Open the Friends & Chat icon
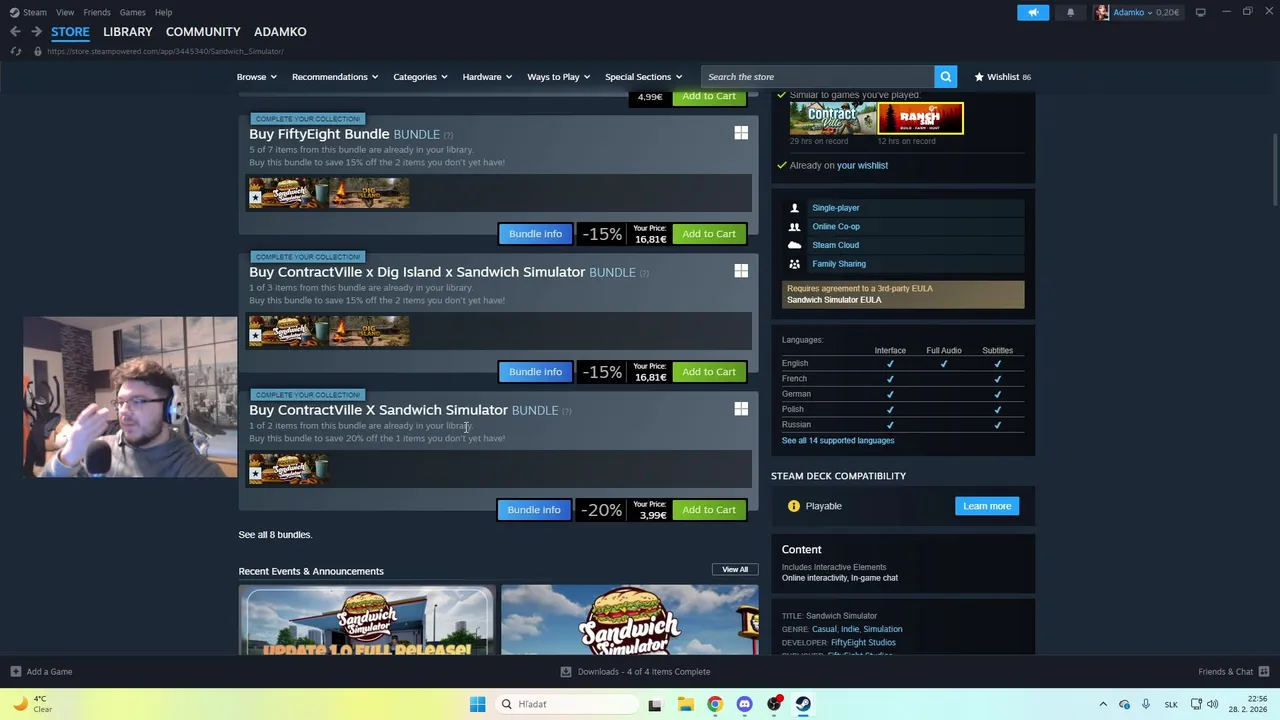 click(1263, 672)
